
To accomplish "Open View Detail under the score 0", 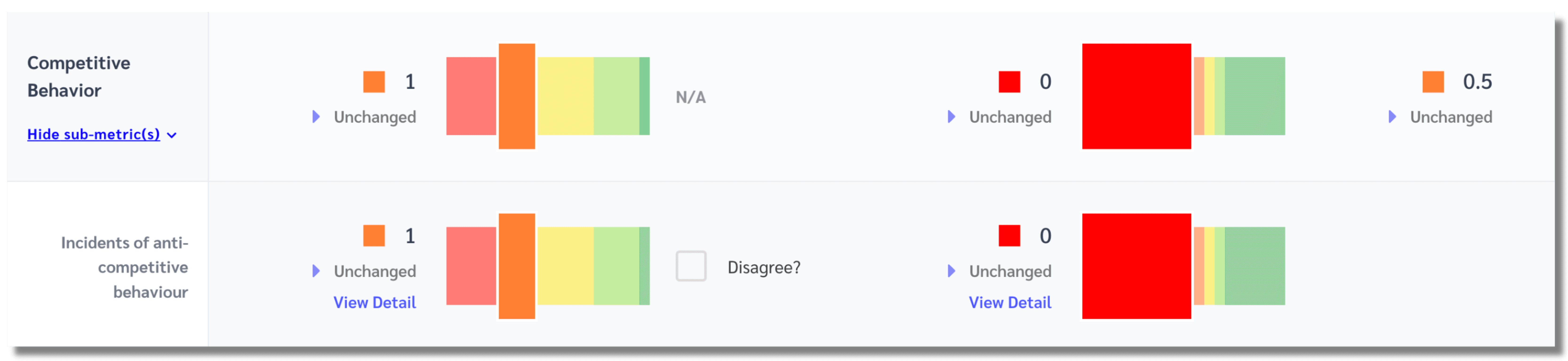I will 1010,302.
